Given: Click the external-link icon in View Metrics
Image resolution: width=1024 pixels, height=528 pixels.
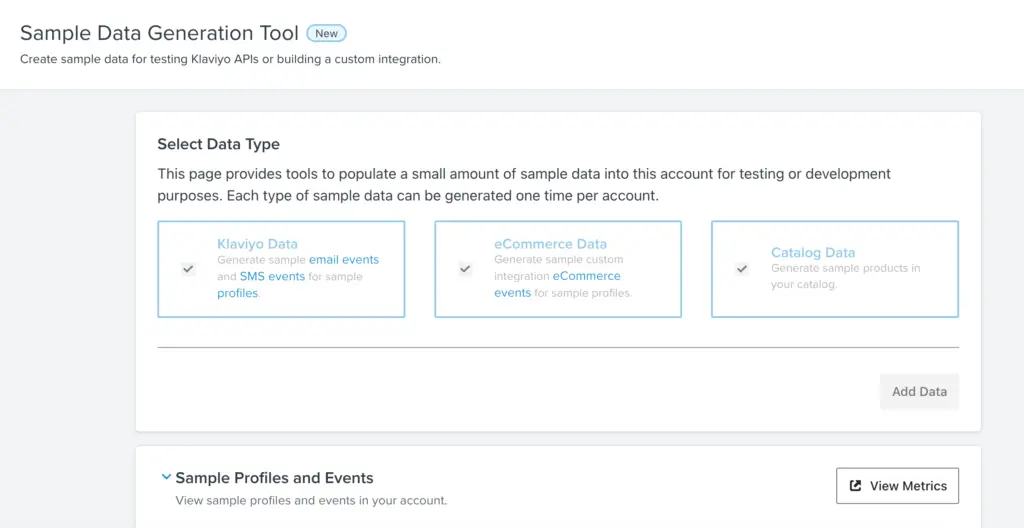Looking at the screenshot, I should point(855,486).
